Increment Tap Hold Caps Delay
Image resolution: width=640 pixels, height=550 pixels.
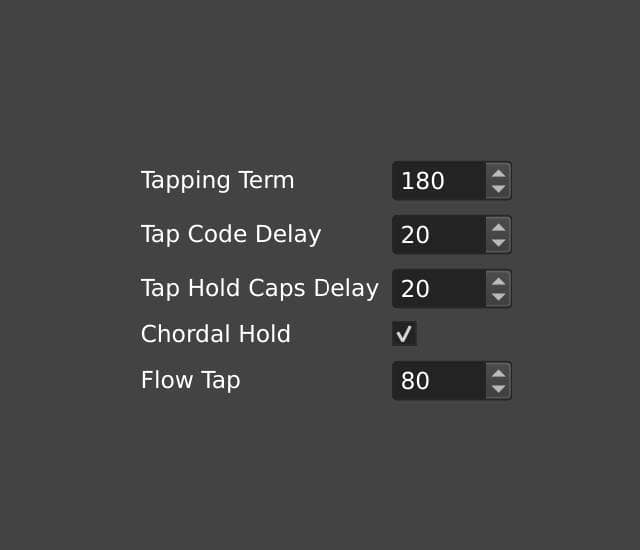click(x=498, y=281)
